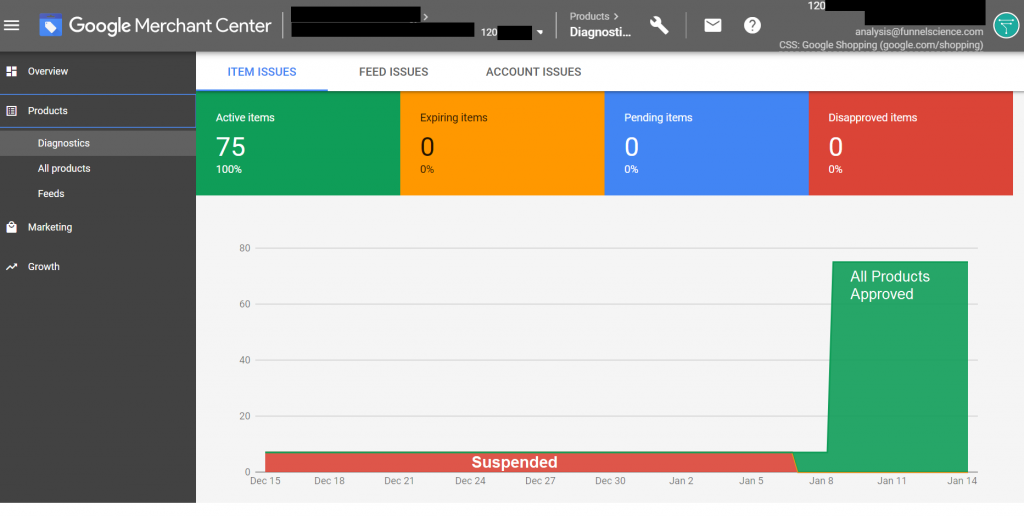Screen dimensions: 1024x516
Task: Open Growth in the sidebar
Action: coord(98,266)
